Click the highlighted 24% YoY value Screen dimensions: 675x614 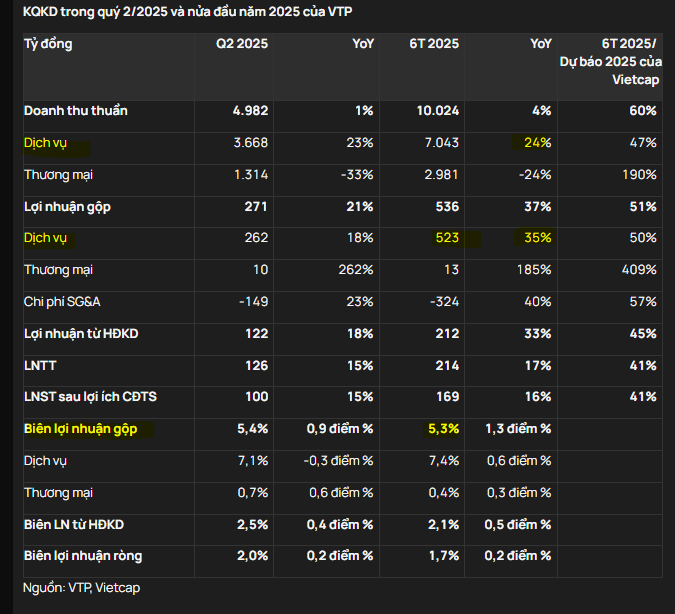[x=537, y=143]
